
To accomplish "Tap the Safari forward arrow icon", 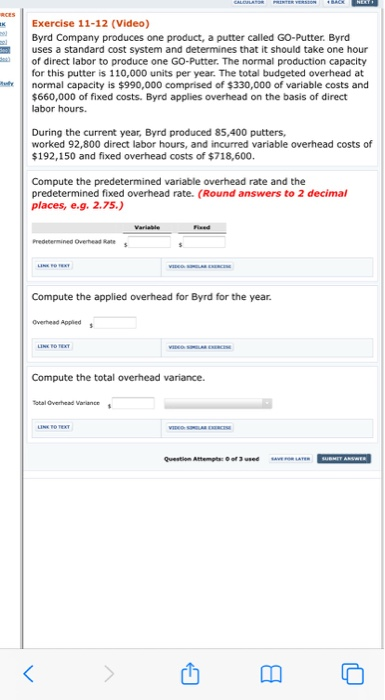I will [x=109, y=674].
